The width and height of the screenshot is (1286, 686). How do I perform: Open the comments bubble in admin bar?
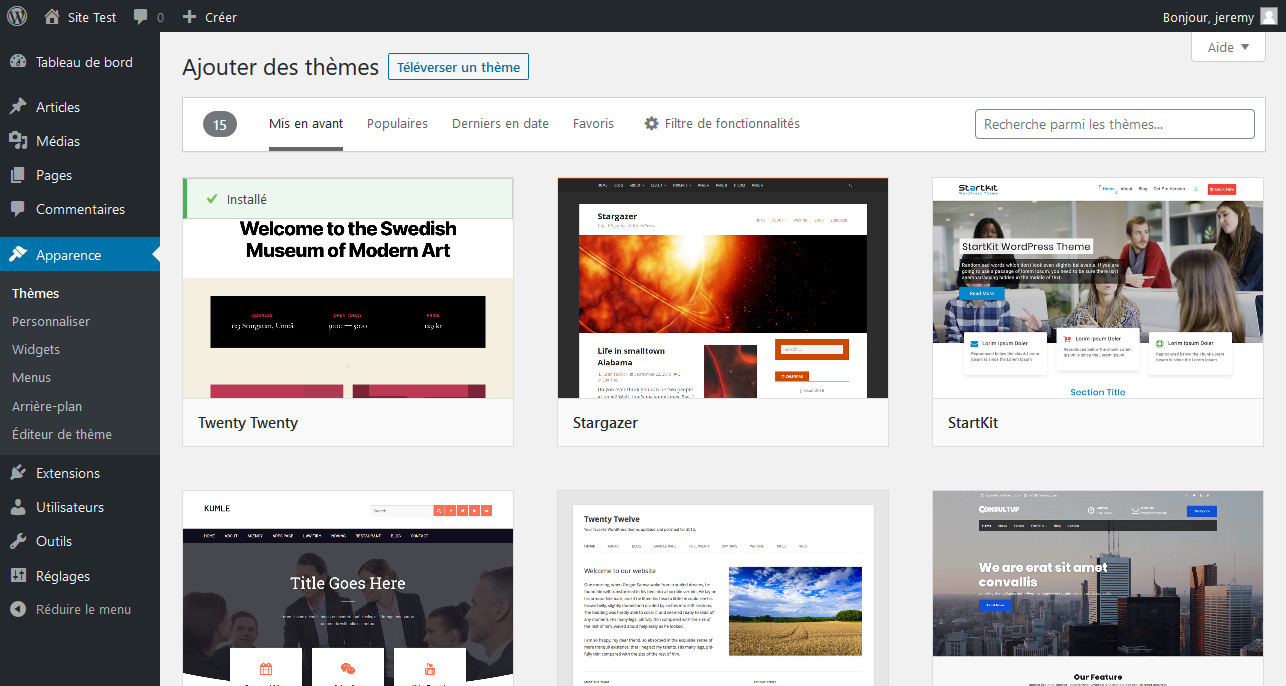coord(141,17)
